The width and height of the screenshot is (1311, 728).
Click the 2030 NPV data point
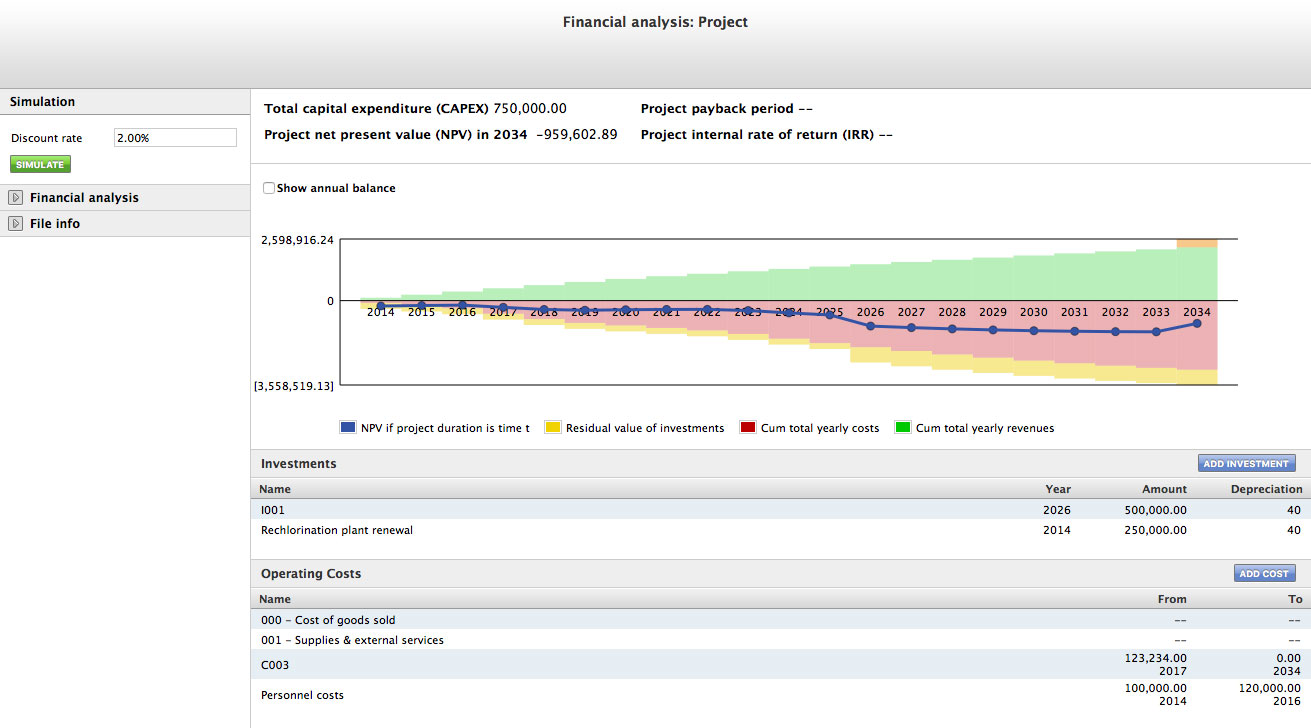point(1034,330)
